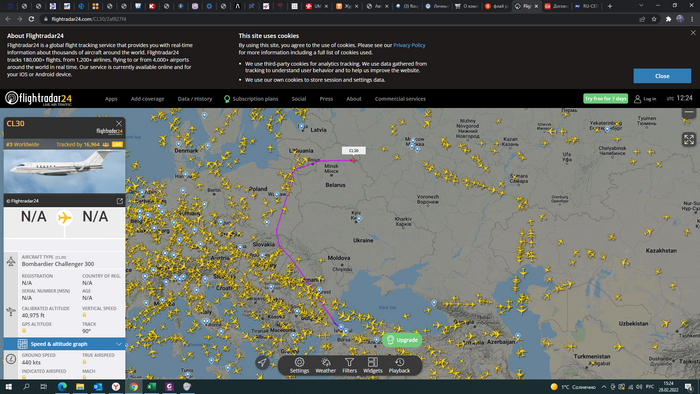The height and width of the screenshot is (394, 700).
Task: Open Add coverage page
Action: [147, 99]
